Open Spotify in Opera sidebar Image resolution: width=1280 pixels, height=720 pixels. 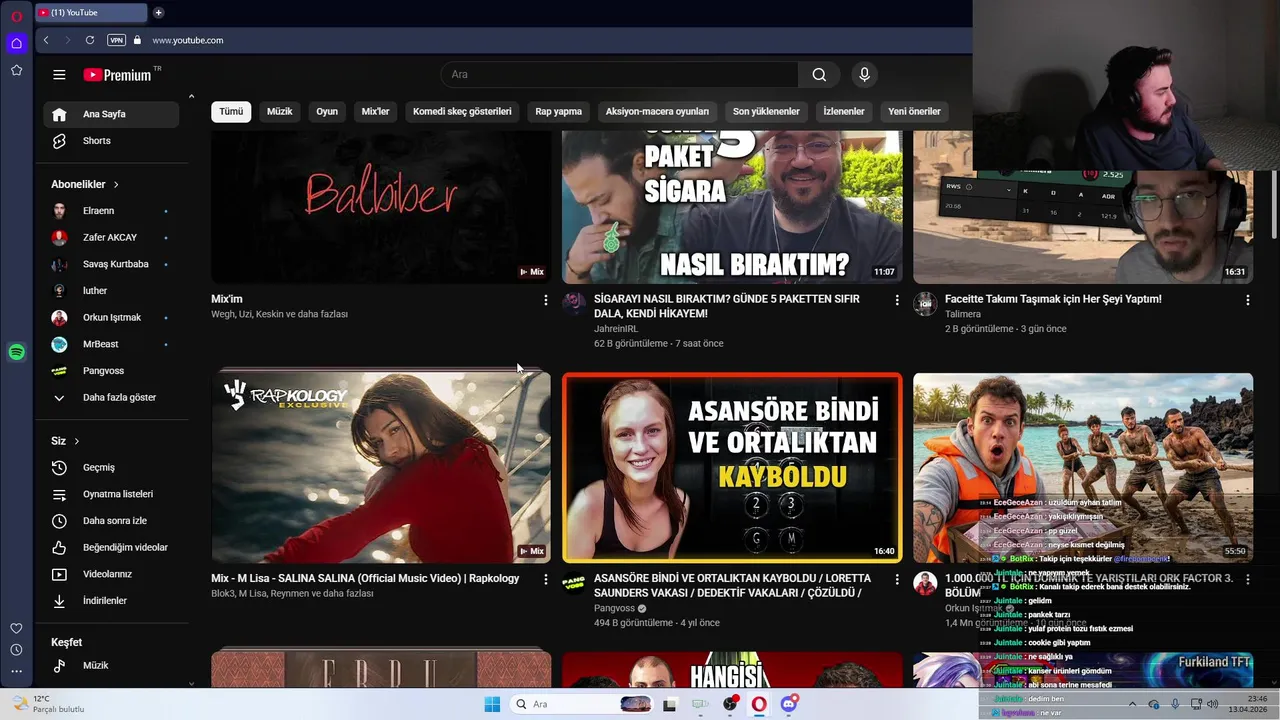16,352
